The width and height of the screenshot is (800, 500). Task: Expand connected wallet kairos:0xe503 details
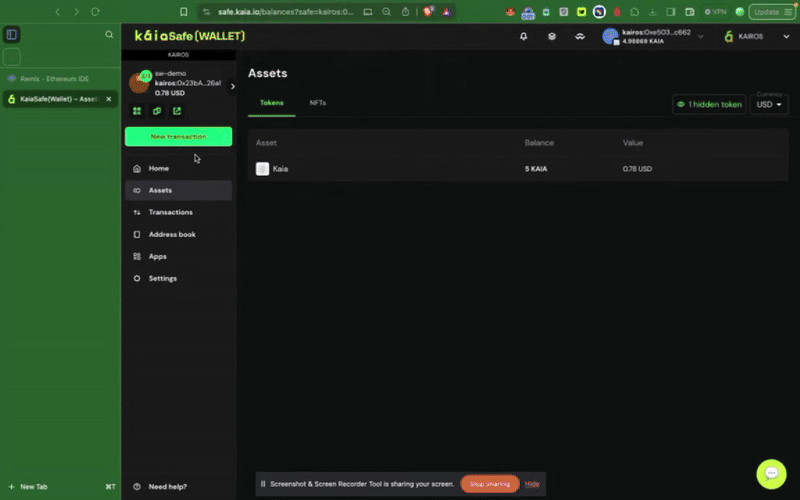pos(701,37)
